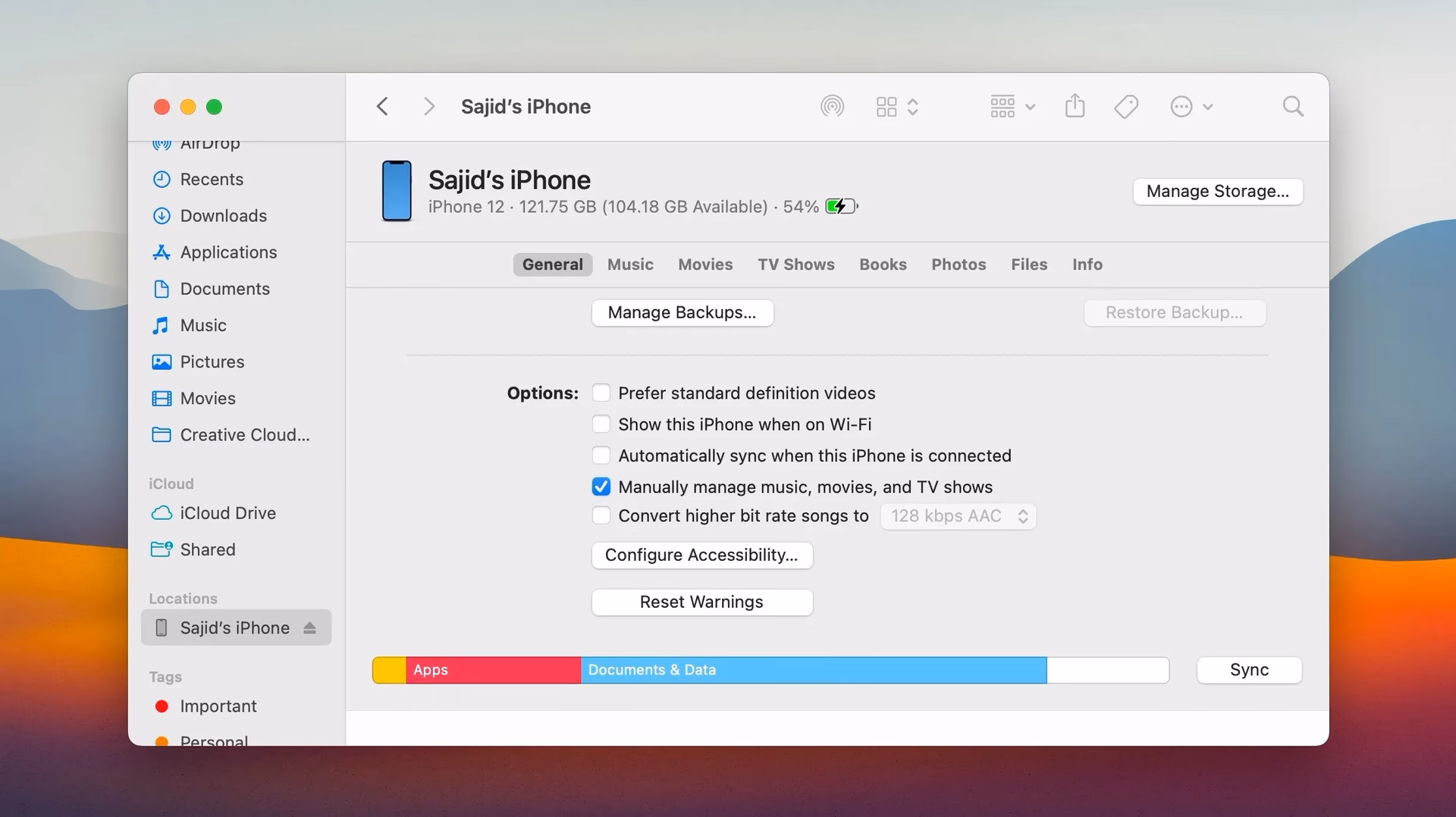Open the TV Shows tab
Image resolution: width=1456 pixels, height=817 pixels.
(x=795, y=265)
